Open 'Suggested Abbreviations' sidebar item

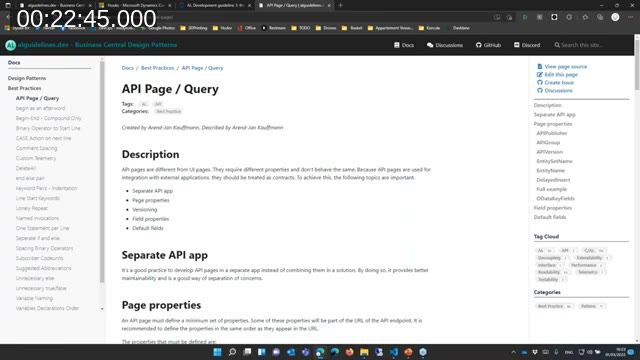tap(44, 268)
